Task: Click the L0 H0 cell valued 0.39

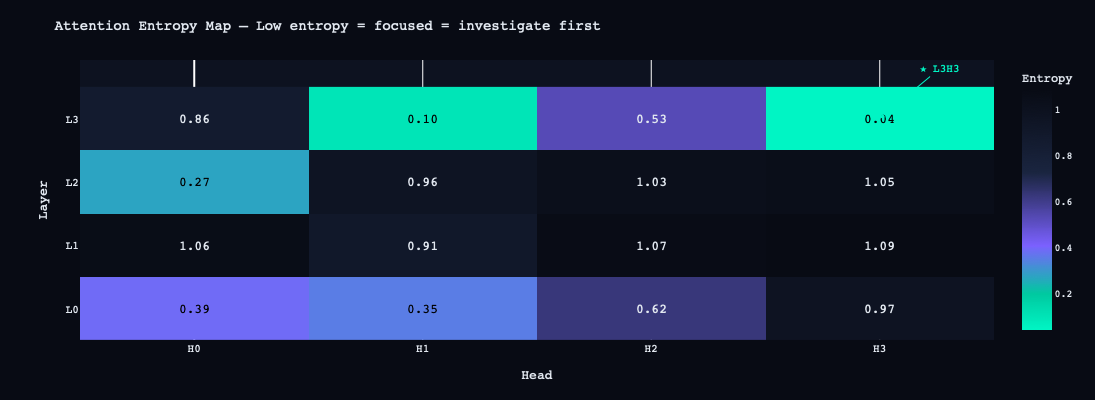Action: pos(194,309)
